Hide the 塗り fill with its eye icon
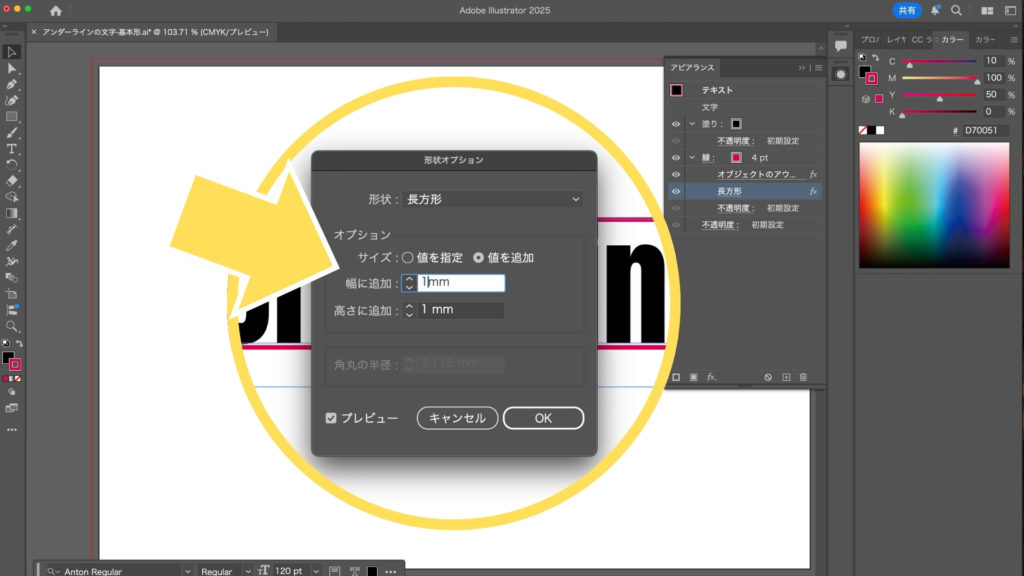The width and height of the screenshot is (1024, 576). click(676, 124)
